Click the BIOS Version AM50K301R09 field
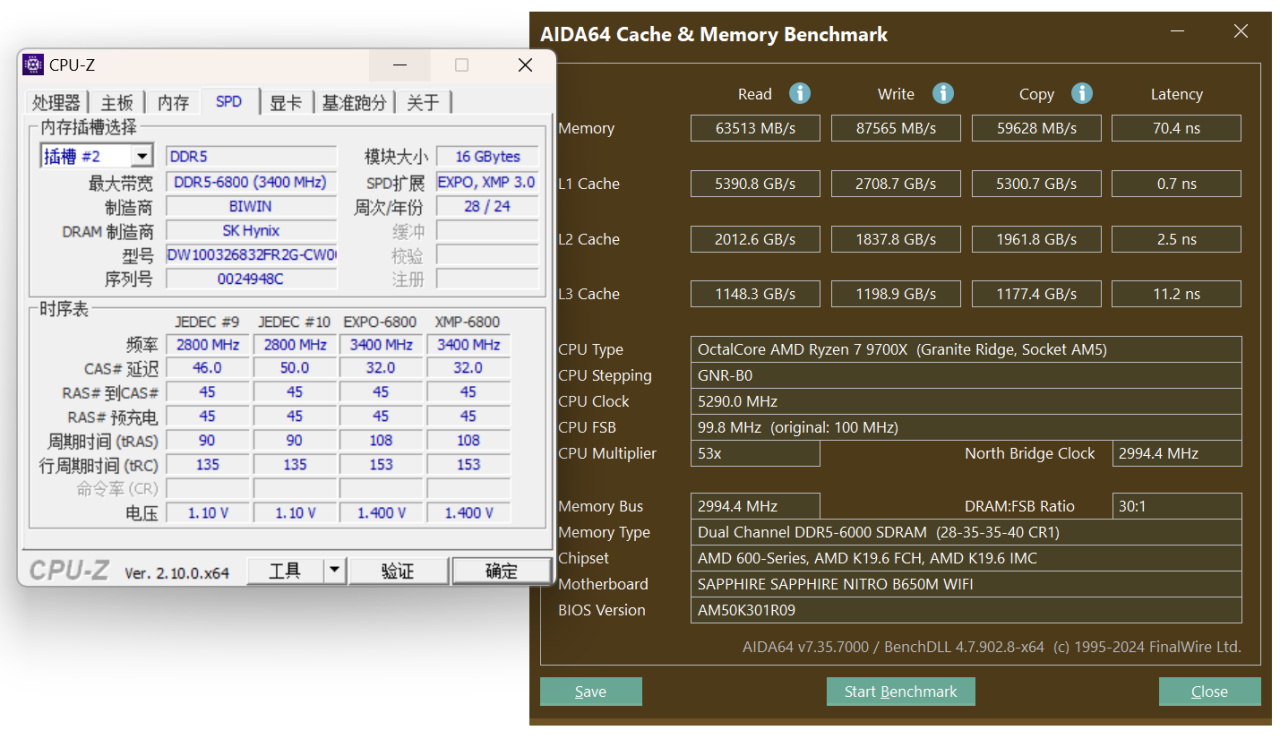This screenshot has height=739, width=1280. (966, 610)
